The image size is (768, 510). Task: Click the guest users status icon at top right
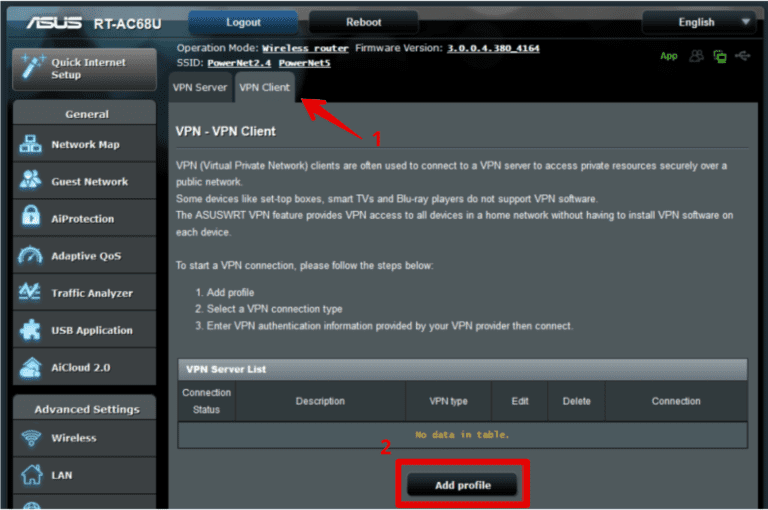point(696,56)
